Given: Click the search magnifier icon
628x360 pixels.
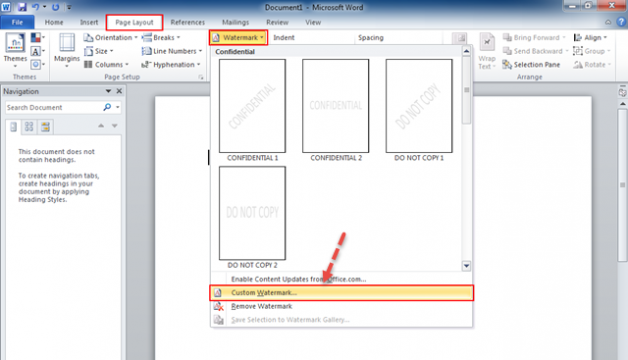Looking at the screenshot, I should click(107, 107).
